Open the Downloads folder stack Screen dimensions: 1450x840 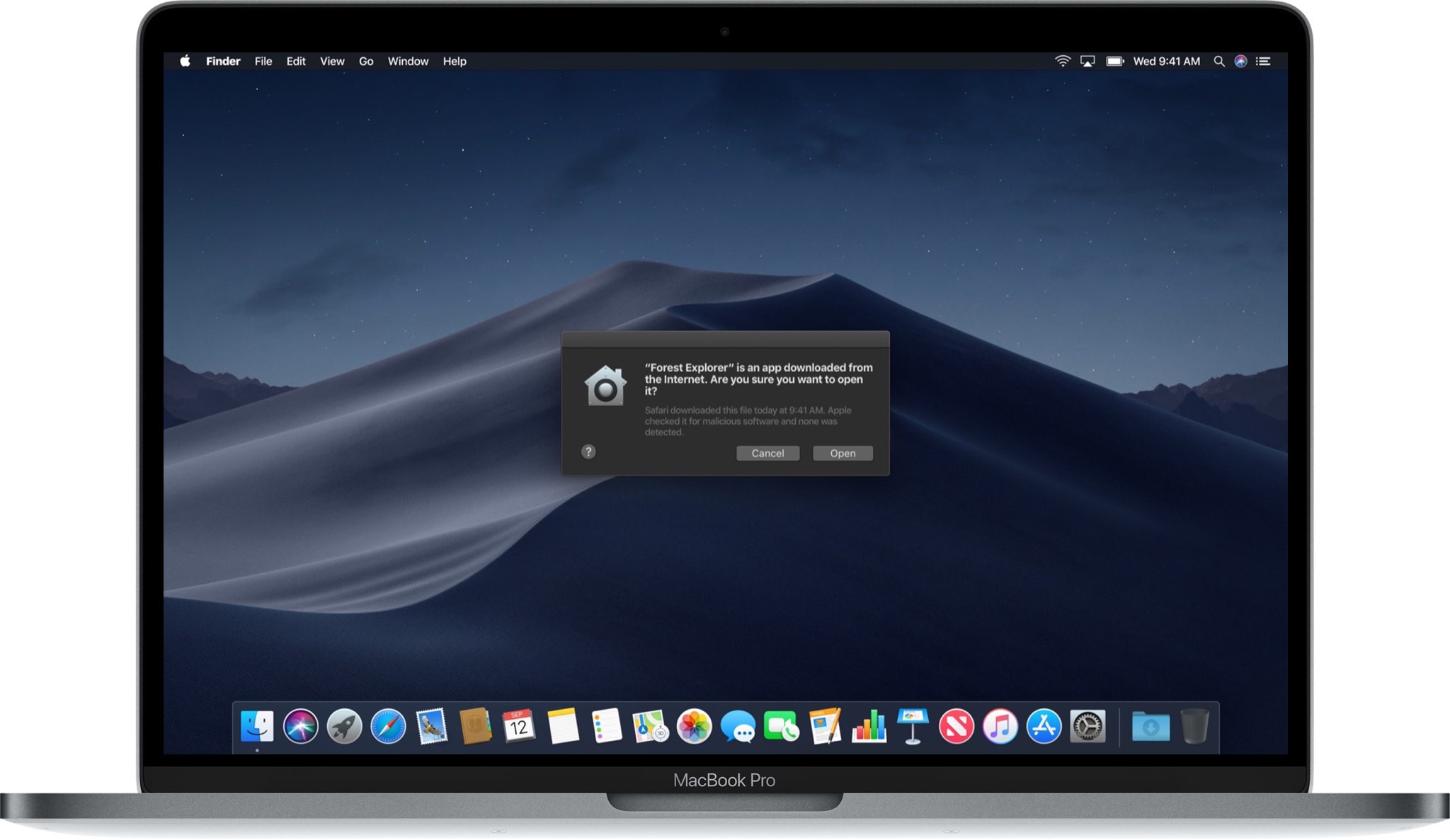pyautogui.click(x=1150, y=727)
